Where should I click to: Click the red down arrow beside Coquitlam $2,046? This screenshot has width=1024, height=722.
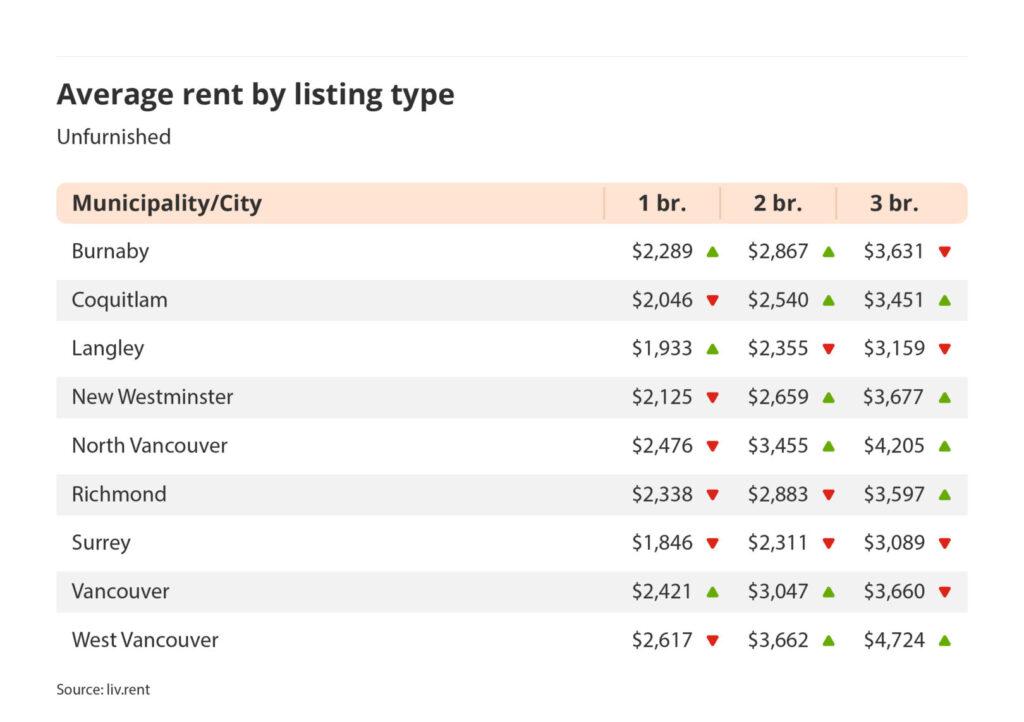[x=712, y=300]
